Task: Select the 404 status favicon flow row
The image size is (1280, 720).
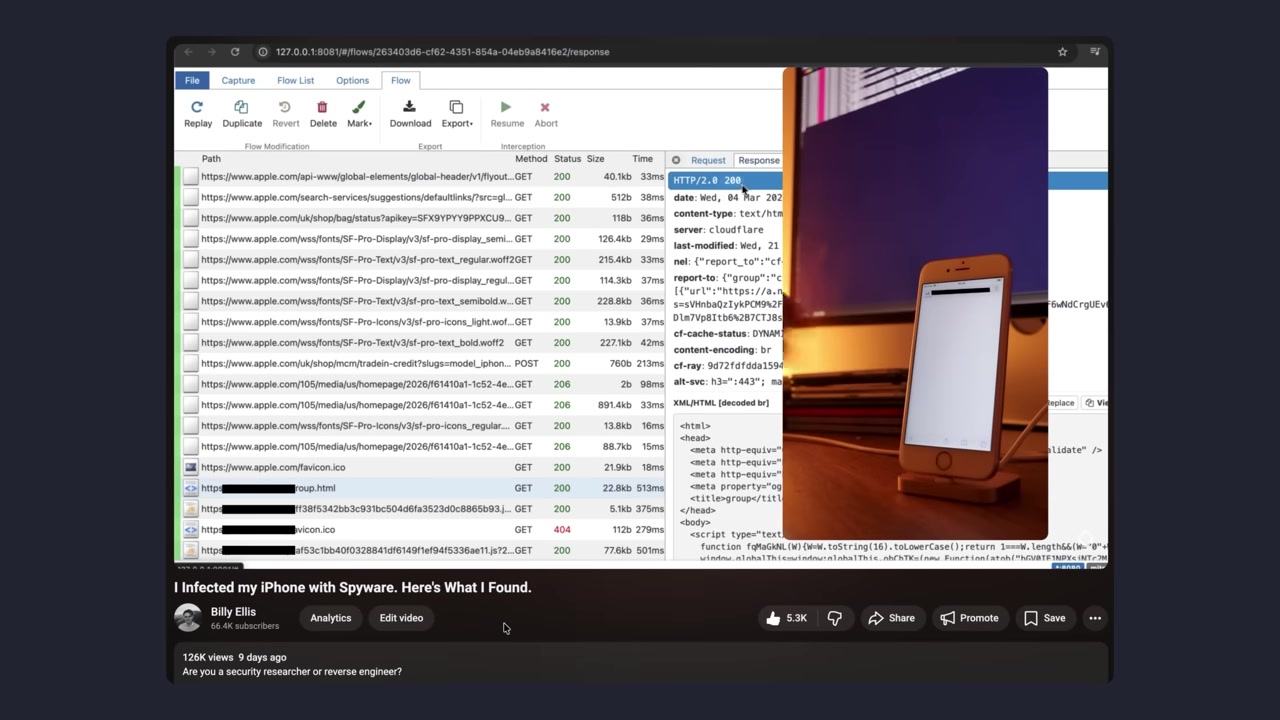Action: [x=421, y=530]
